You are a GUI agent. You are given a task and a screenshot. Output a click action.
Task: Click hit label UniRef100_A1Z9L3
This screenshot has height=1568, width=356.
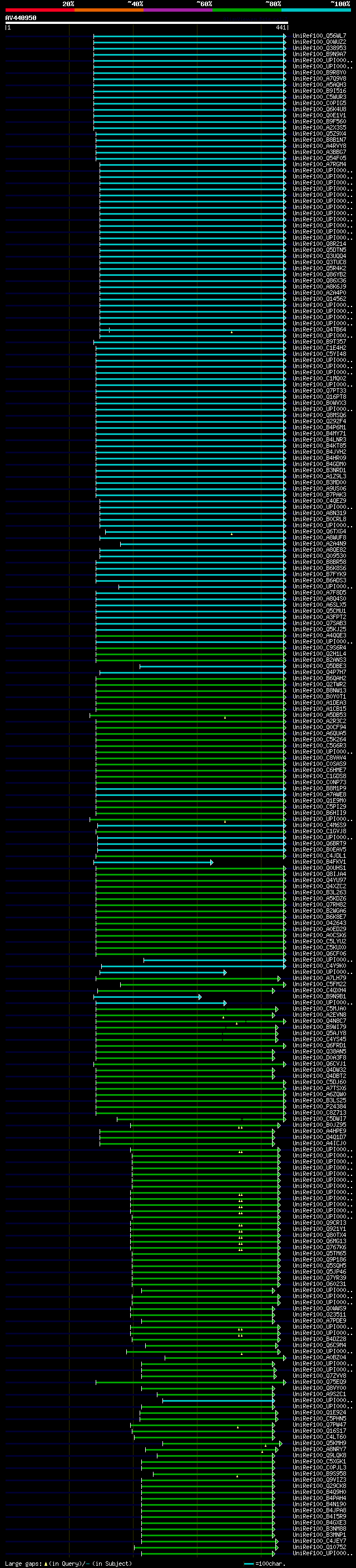[319, 477]
